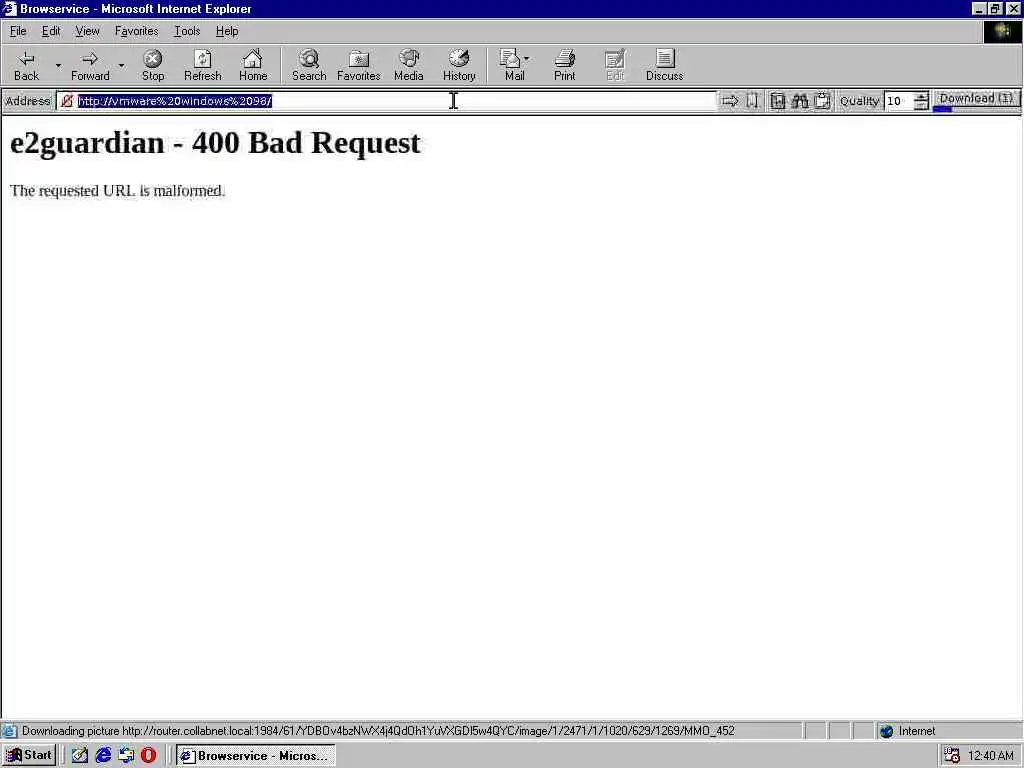Open the View menu

tap(87, 31)
